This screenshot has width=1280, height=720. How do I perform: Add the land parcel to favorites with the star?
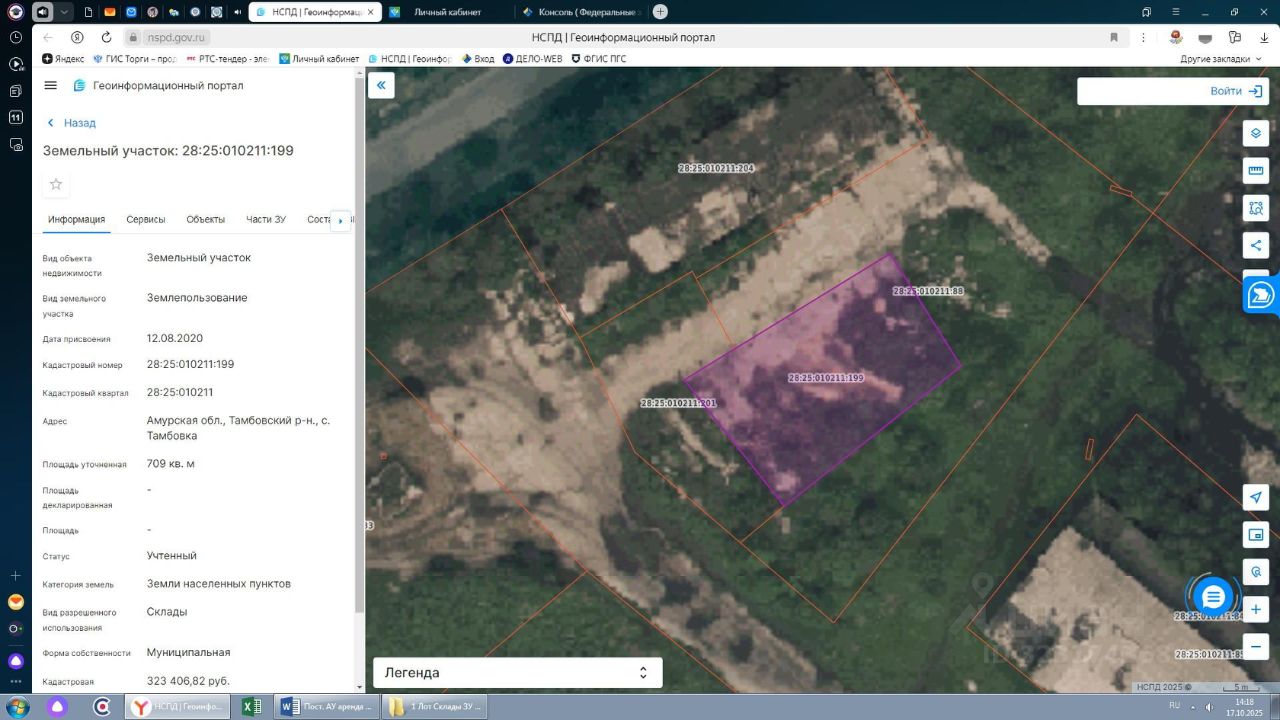pyautogui.click(x=56, y=184)
